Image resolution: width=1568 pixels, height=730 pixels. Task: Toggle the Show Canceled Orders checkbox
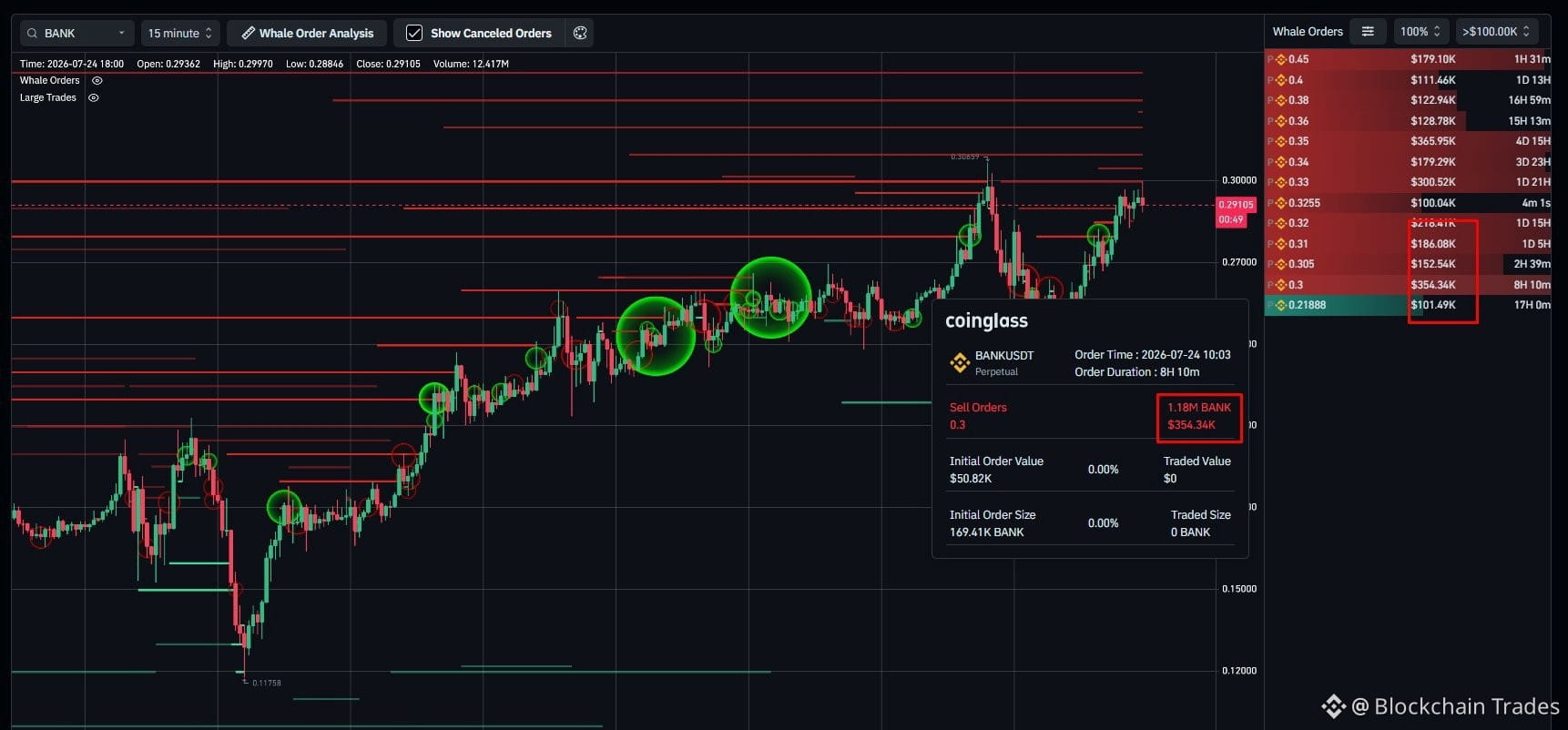414,33
